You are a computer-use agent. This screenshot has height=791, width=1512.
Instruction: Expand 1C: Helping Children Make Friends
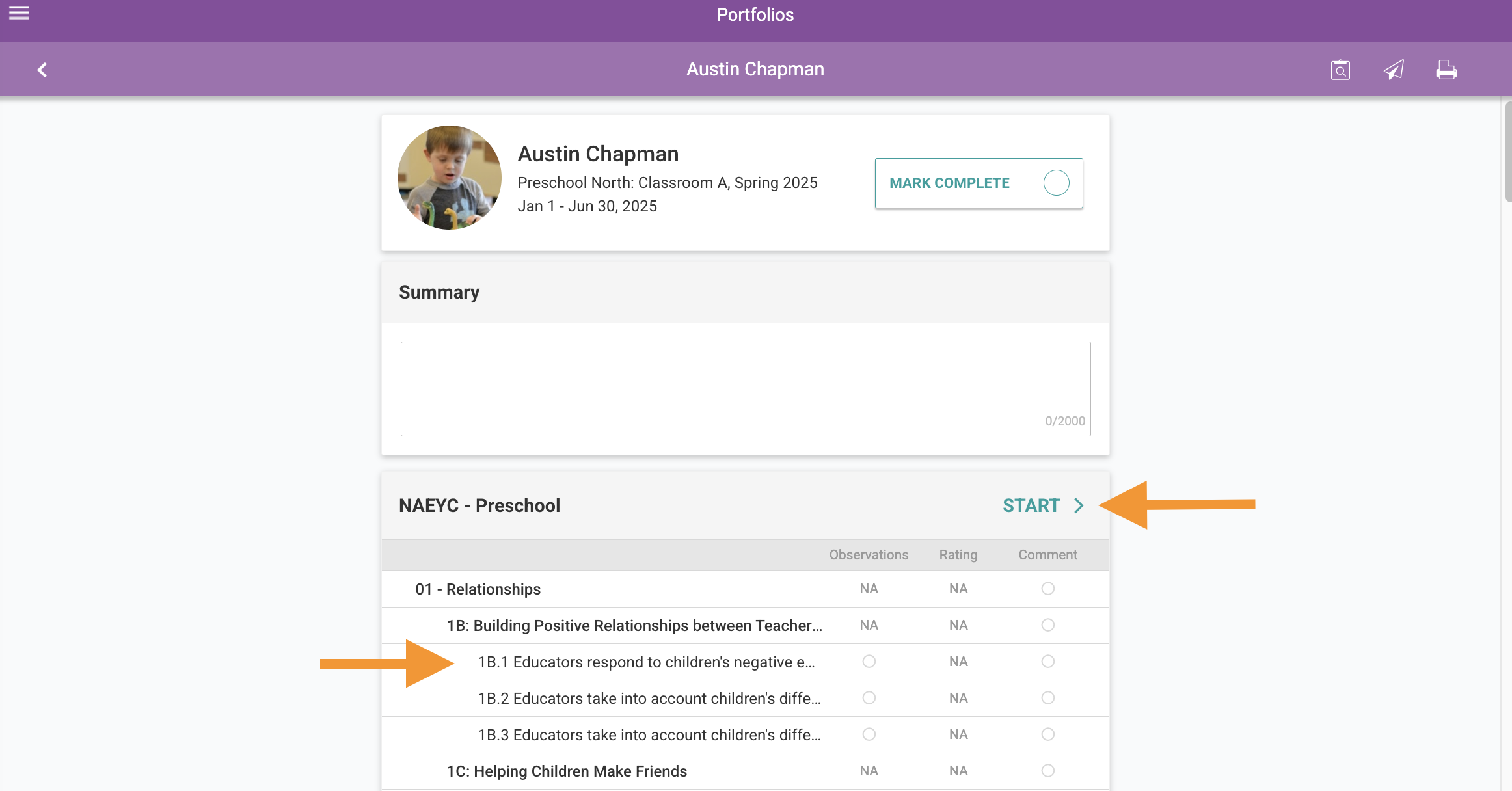567,771
